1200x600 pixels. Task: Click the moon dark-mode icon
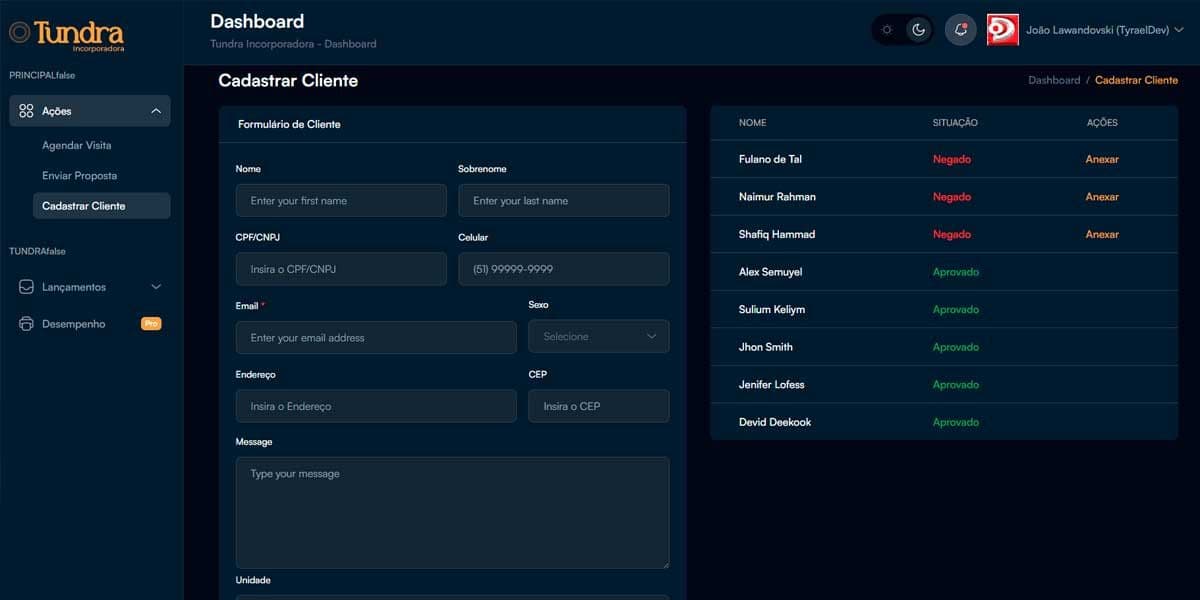pyautogui.click(x=919, y=30)
